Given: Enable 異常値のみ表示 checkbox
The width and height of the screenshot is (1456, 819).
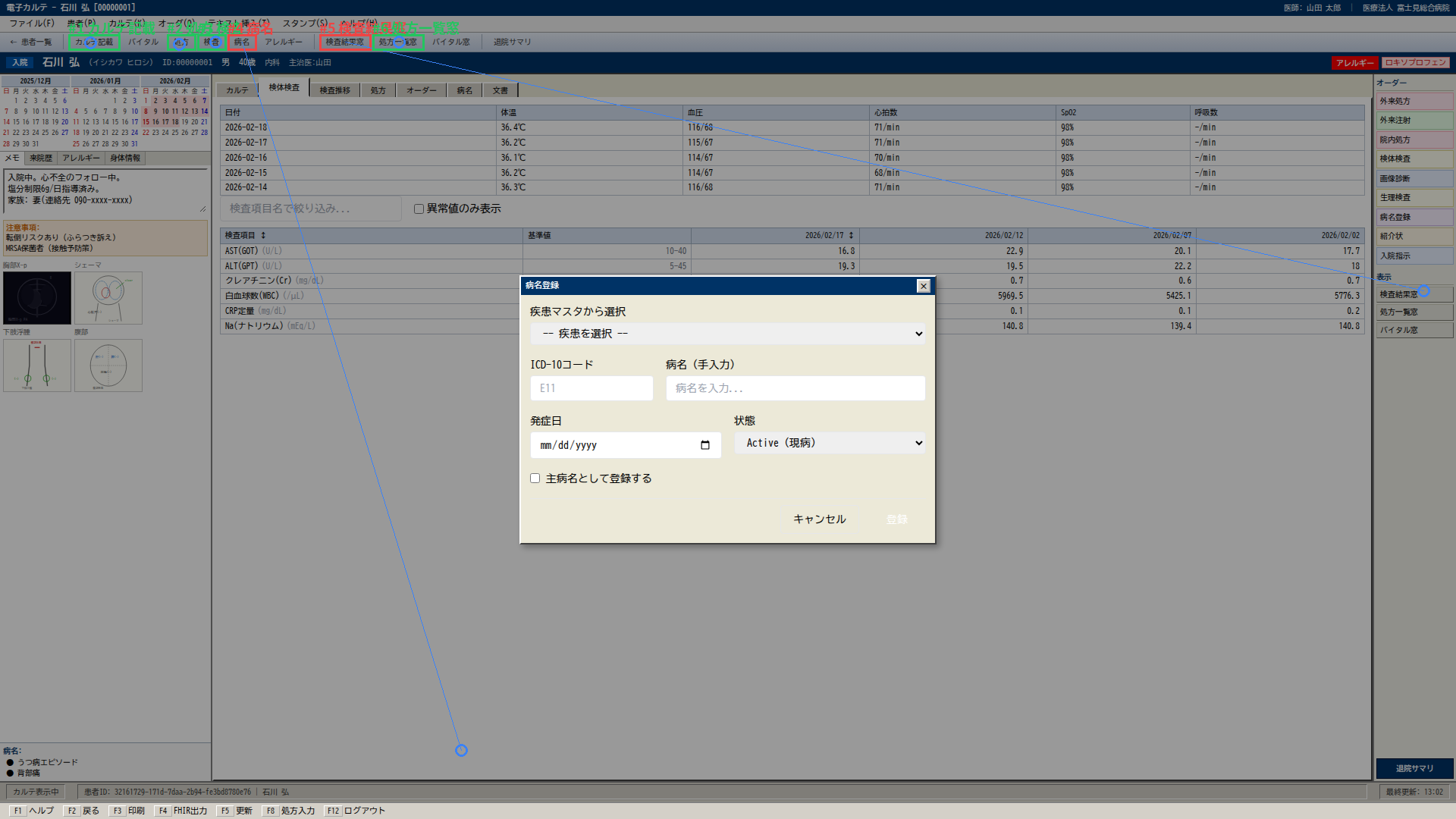Looking at the screenshot, I should pyautogui.click(x=419, y=209).
